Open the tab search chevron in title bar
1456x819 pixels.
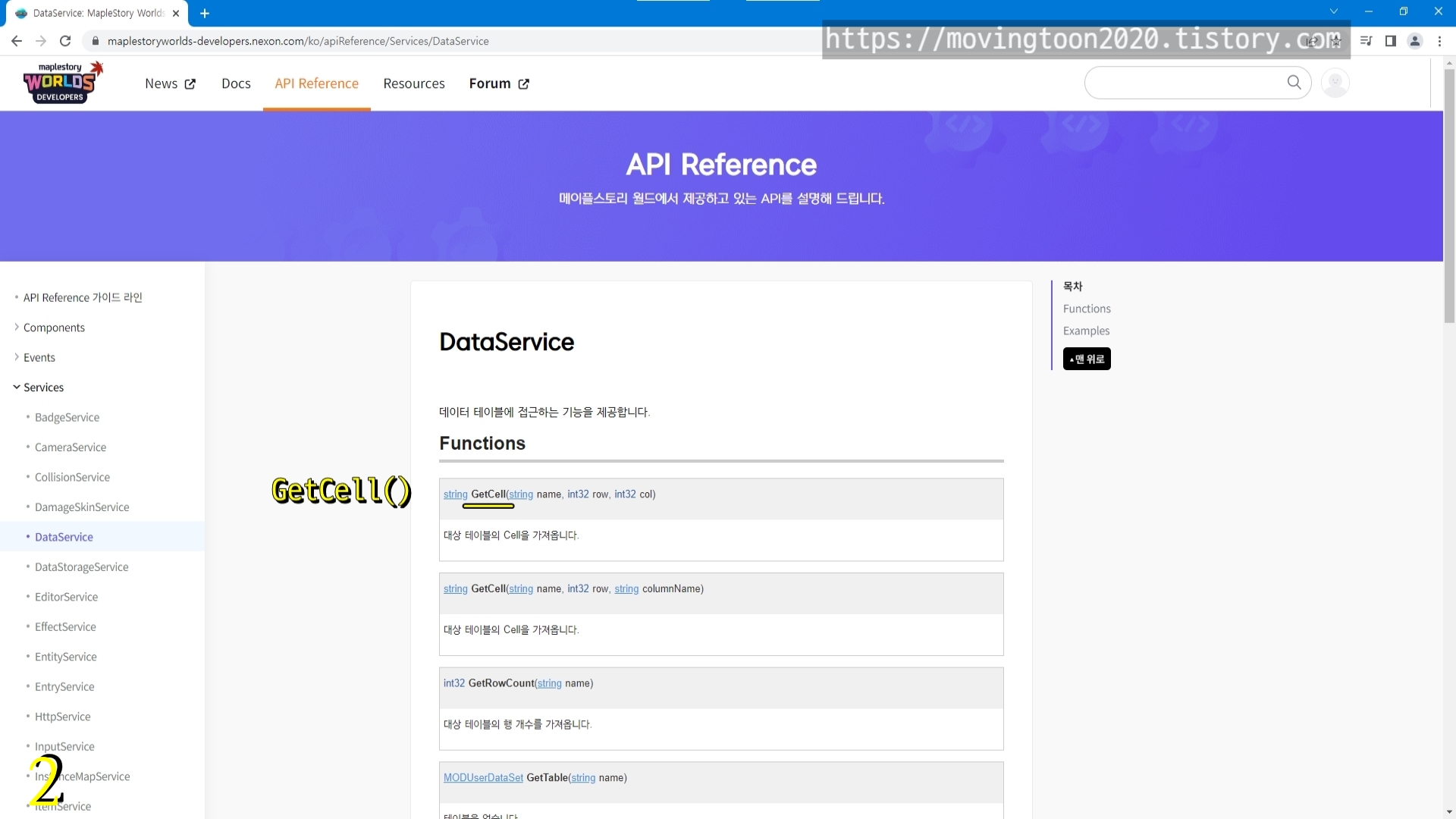[x=1334, y=11]
